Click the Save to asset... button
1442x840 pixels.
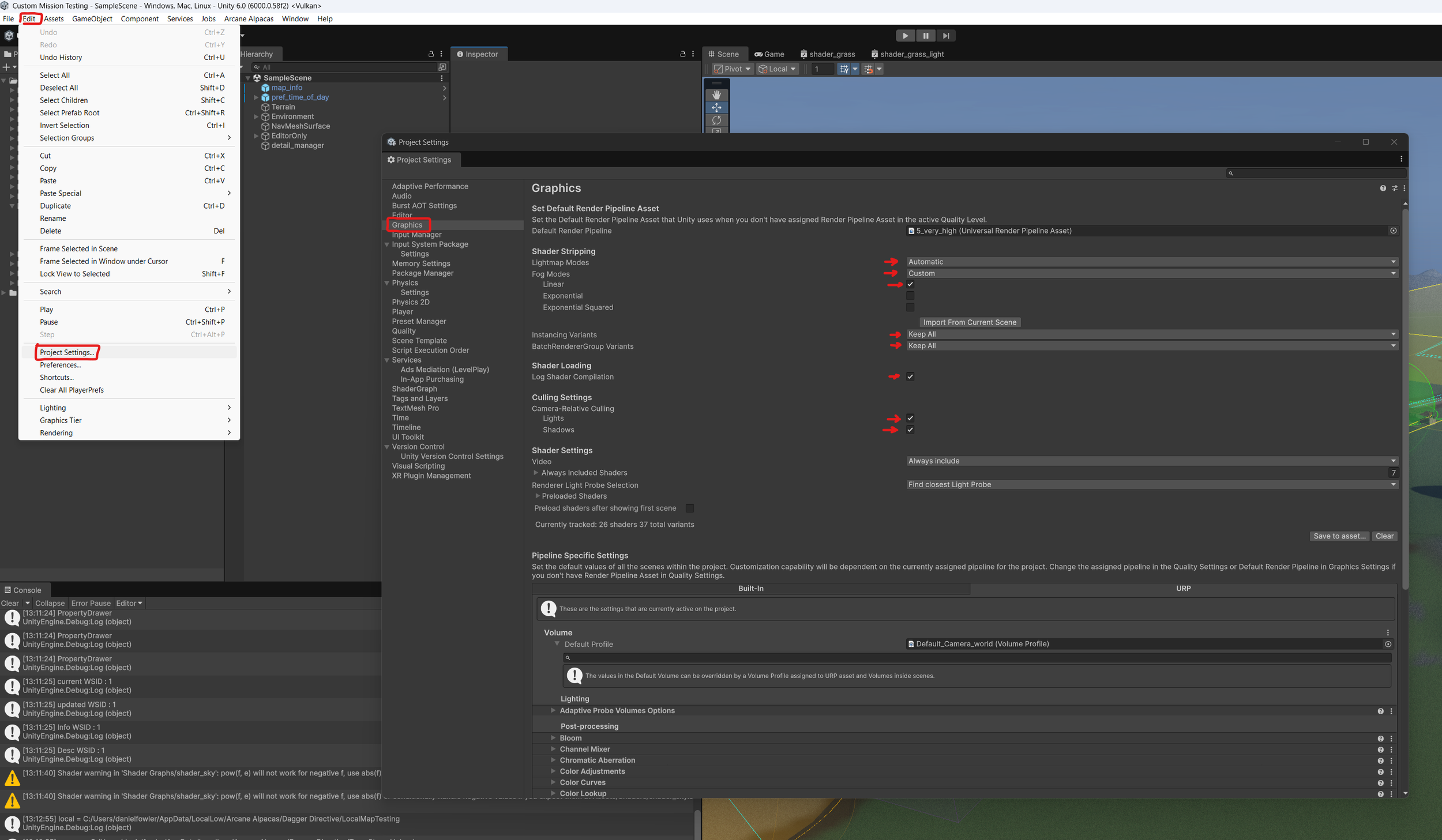pos(1339,536)
